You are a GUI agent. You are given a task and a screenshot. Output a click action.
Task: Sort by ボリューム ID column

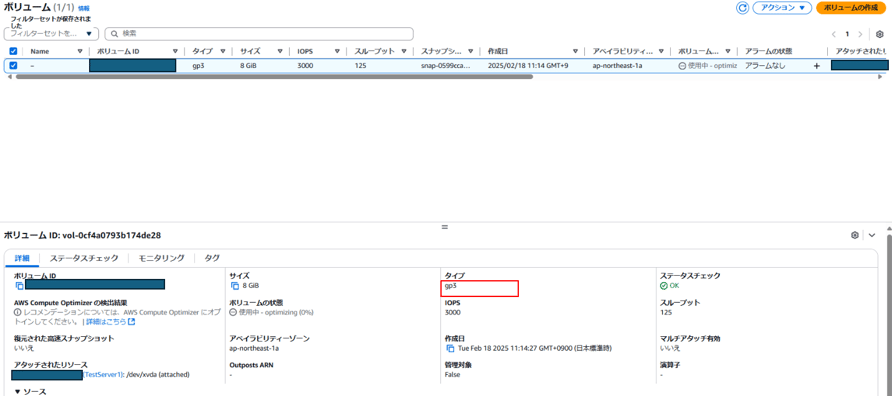coord(174,51)
